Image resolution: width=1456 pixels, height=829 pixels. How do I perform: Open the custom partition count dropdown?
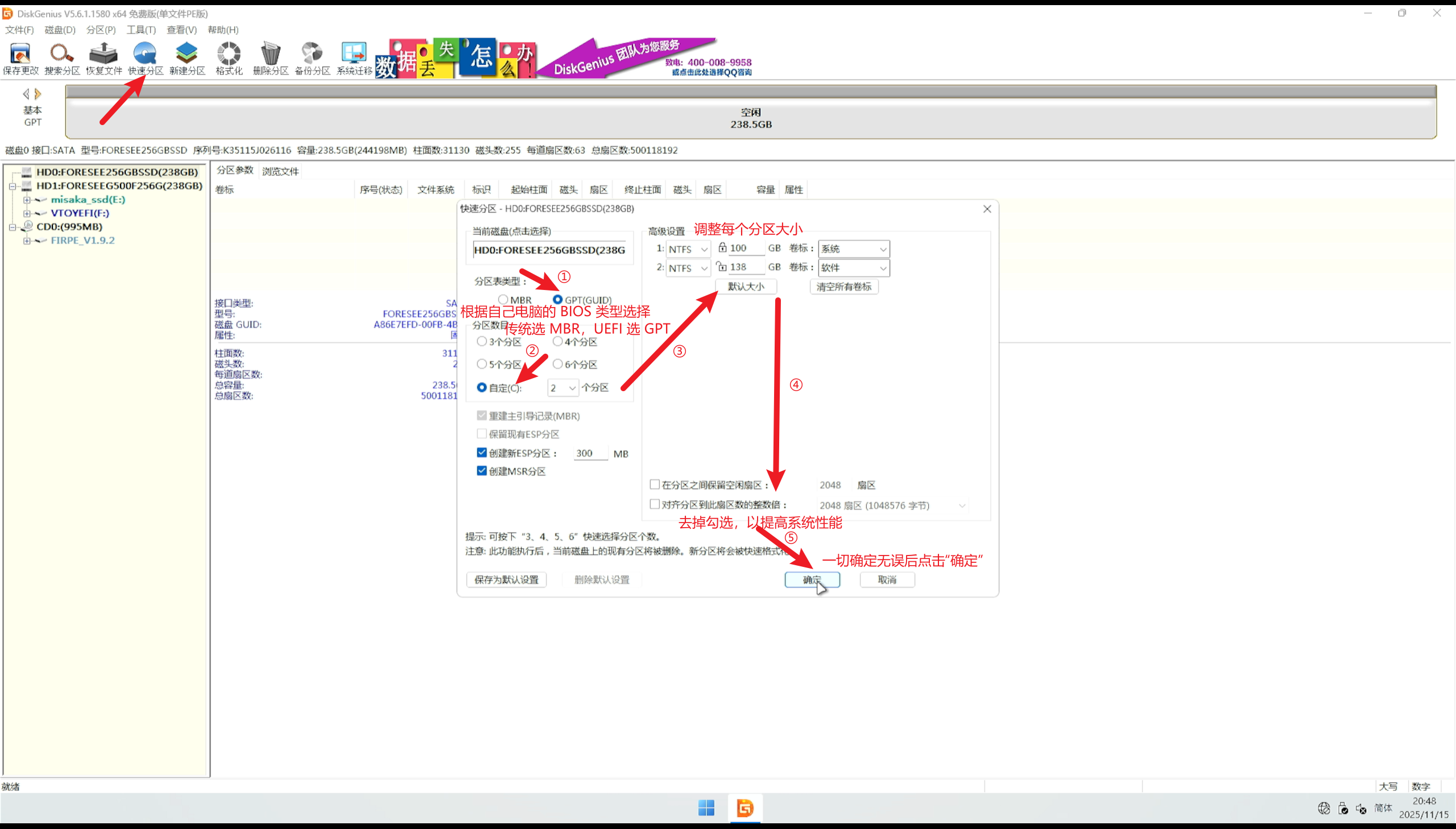[x=562, y=388]
